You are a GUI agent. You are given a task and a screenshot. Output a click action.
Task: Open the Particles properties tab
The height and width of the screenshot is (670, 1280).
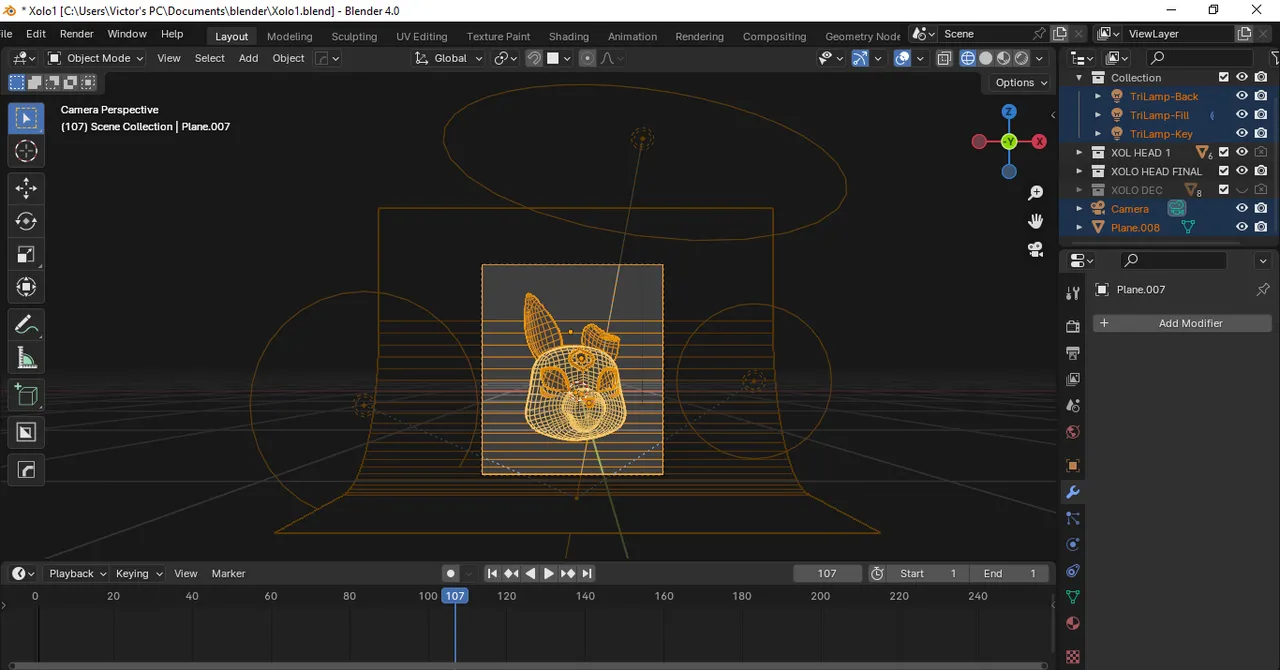tap(1073, 518)
